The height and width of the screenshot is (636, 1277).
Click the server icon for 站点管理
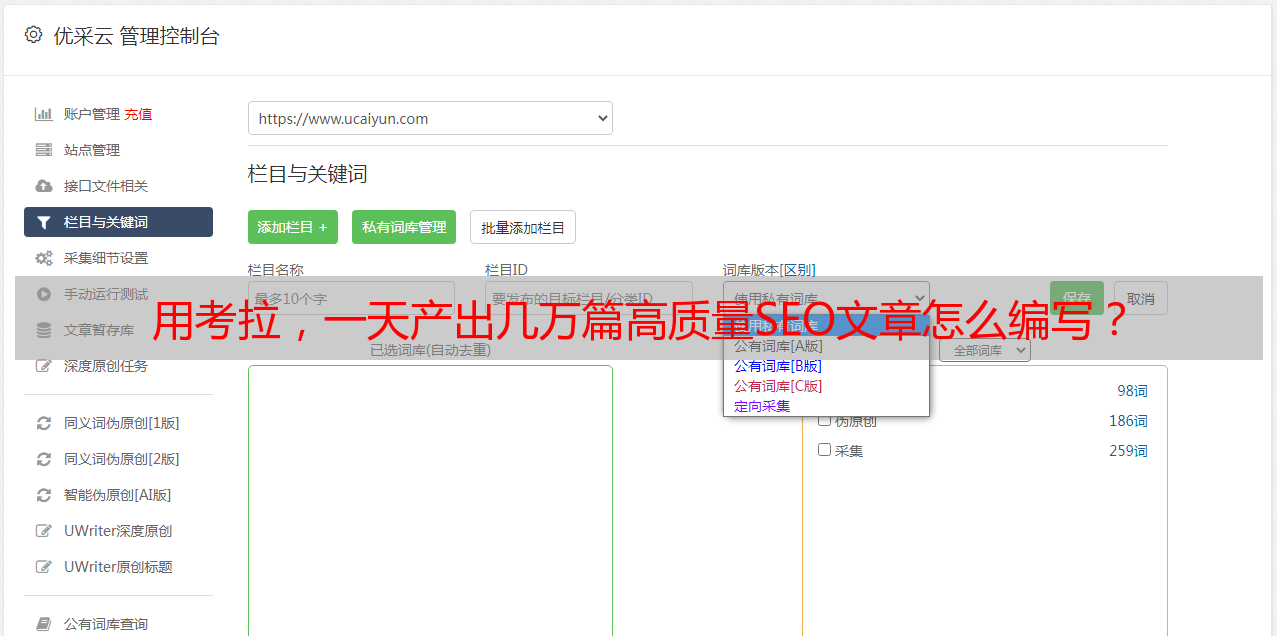coord(43,150)
